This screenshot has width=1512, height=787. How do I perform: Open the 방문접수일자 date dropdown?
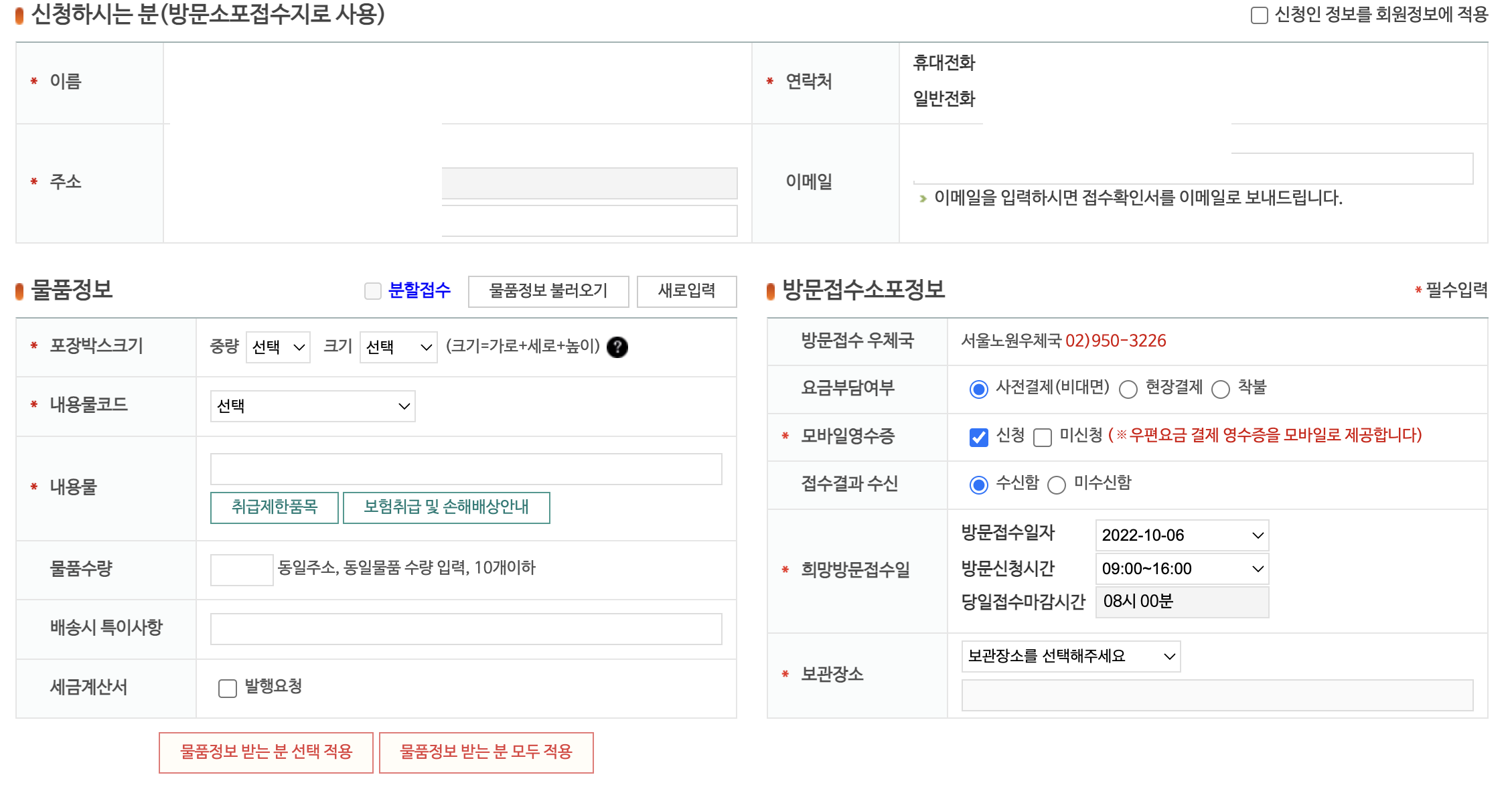pos(1182,535)
